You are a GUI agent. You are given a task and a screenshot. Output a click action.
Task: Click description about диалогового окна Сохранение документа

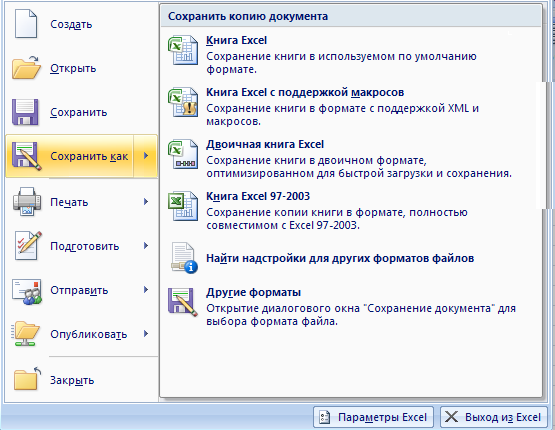(x=361, y=315)
